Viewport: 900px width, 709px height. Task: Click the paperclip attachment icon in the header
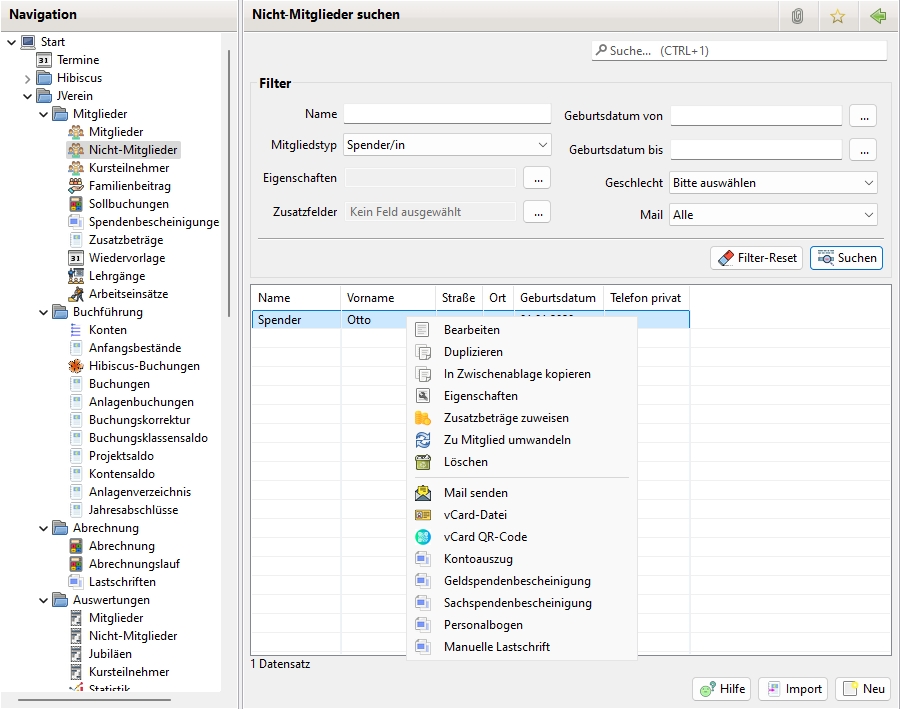click(x=797, y=16)
